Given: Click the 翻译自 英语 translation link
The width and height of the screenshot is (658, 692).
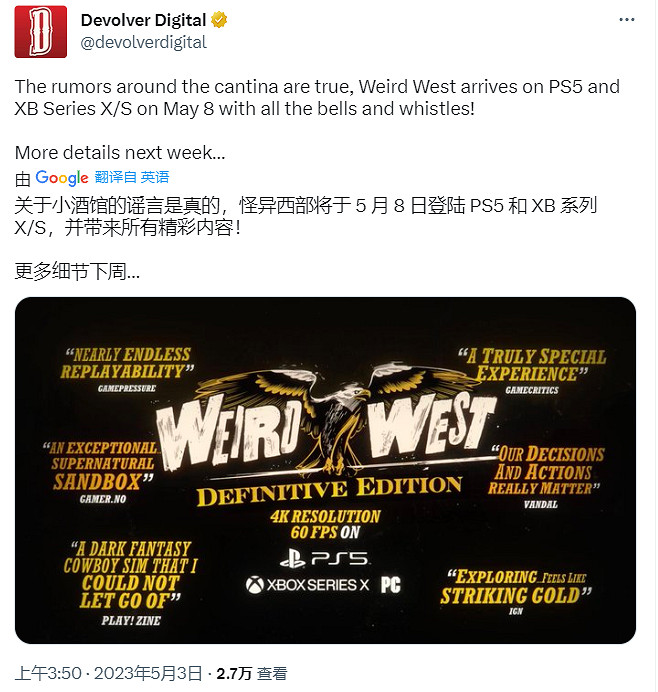Looking at the screenshot, I should [x=132, y=177].
